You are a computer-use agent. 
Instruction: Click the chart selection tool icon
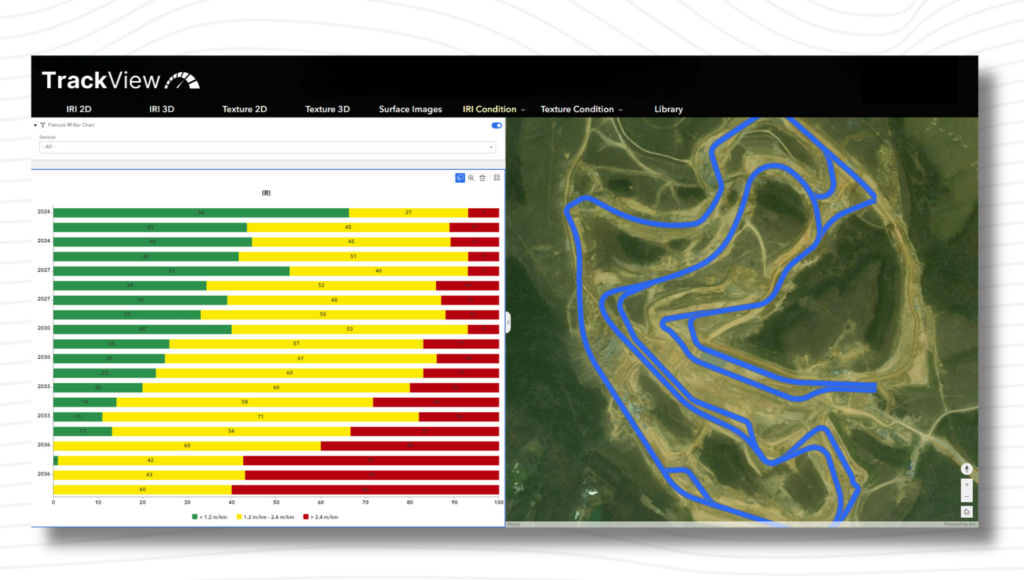pyautogui.click(x=460, y=177)
